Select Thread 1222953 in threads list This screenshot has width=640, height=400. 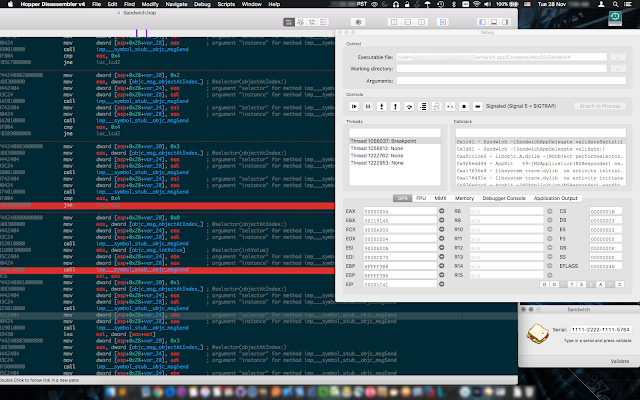point(395,163)
